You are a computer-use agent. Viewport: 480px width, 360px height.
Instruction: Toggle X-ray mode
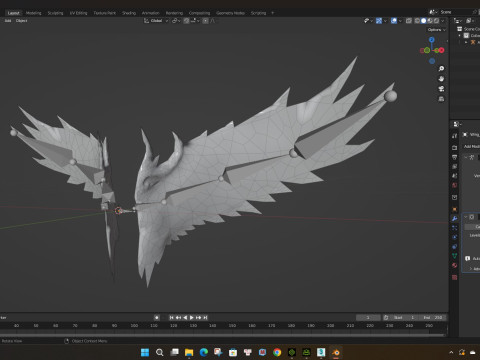(409, 21)
